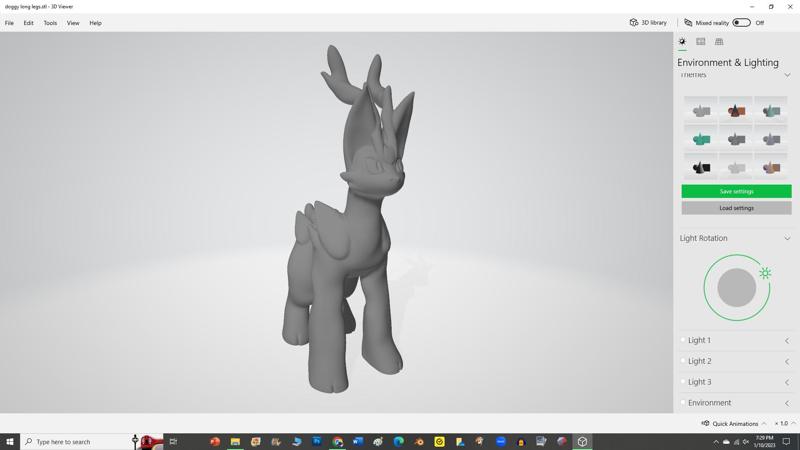Open Blender from the taskbar
This screenshot has height=450, width=800.
pyautogui.click(x=419, y=441)
